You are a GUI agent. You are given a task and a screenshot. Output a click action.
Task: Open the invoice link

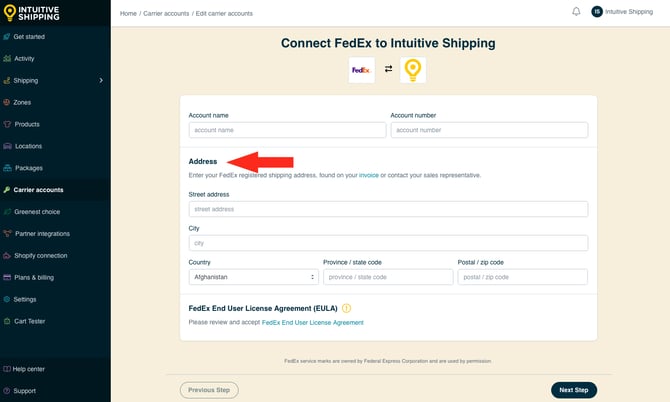369,175
